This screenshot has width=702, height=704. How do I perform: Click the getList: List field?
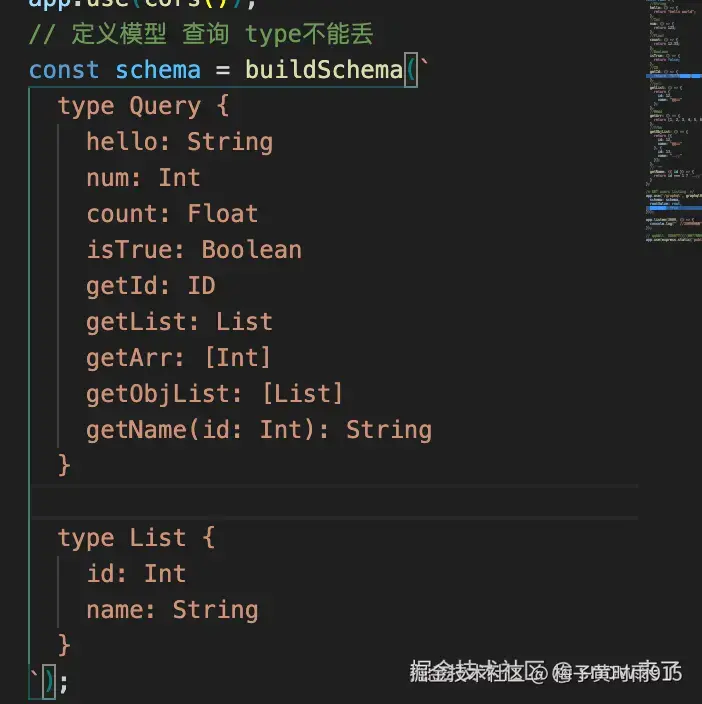point(179,322)
